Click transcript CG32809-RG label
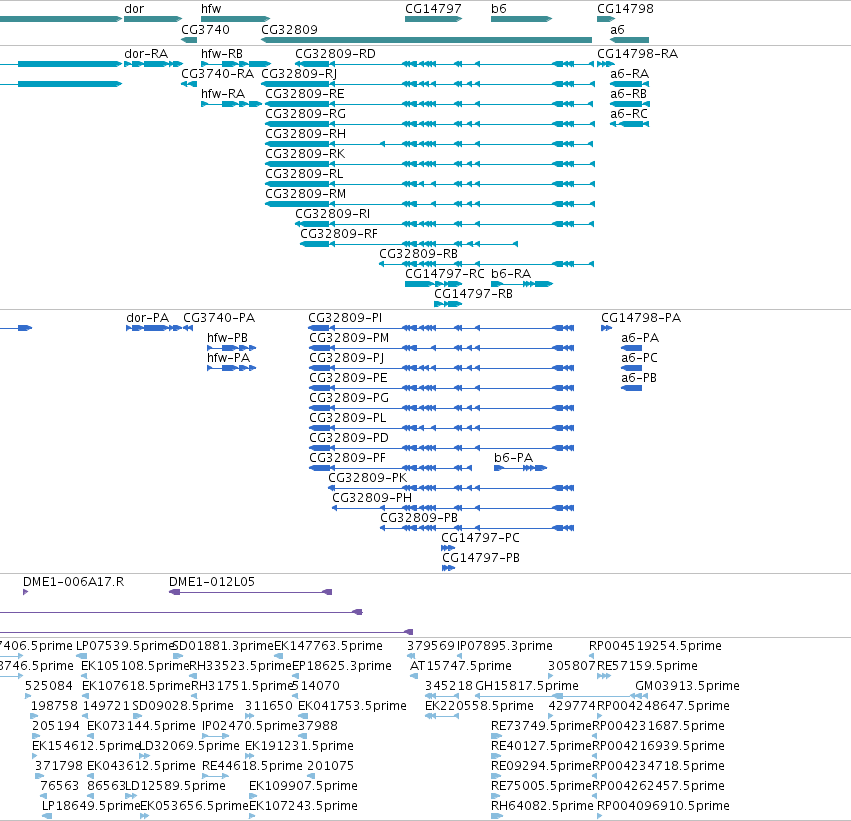This screenshot has width=851, height=821. [x=306, y=114]
